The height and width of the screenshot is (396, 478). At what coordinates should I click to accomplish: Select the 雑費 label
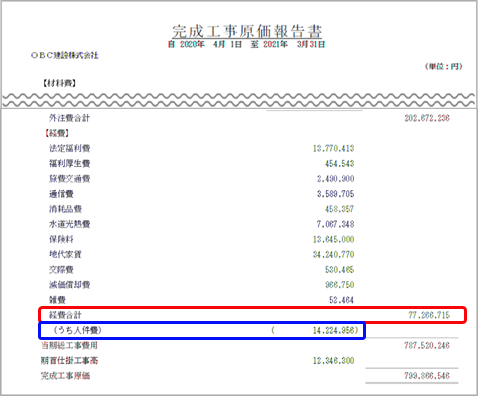pyautogui.click(x=57, y=300)
